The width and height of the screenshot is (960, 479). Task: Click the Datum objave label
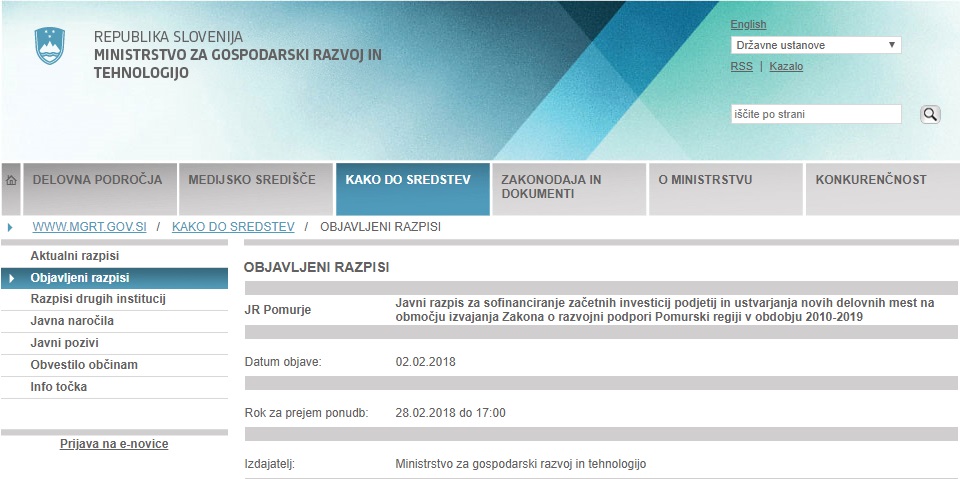coord(283,362)
